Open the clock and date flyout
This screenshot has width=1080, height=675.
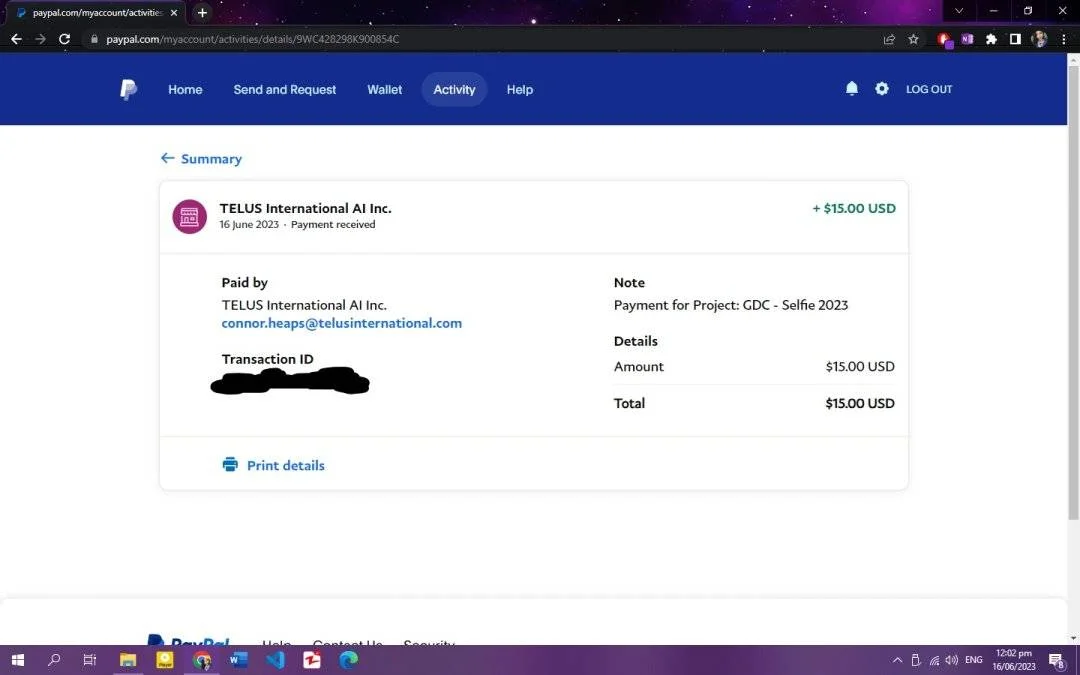pyautogui.click(x=1014, y=660)
